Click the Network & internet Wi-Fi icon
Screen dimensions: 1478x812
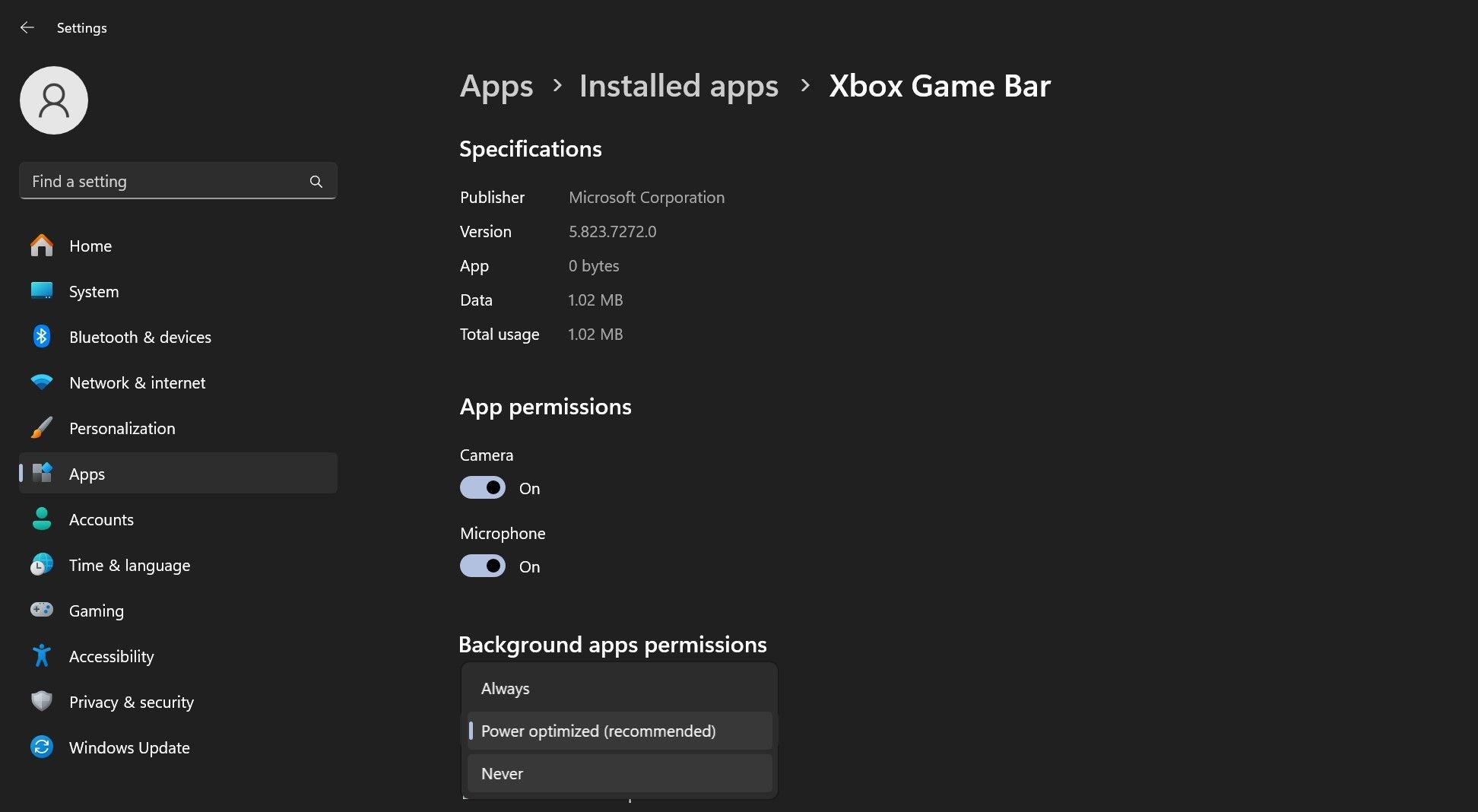(x=41, y=382)
